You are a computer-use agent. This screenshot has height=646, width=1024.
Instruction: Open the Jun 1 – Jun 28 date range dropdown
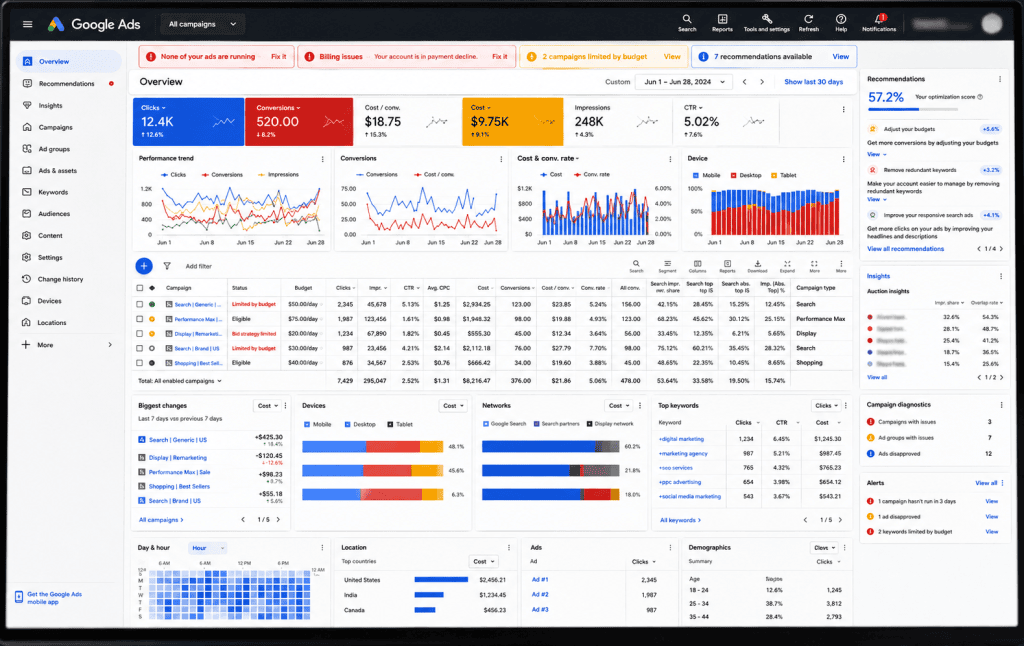(685, 82)
